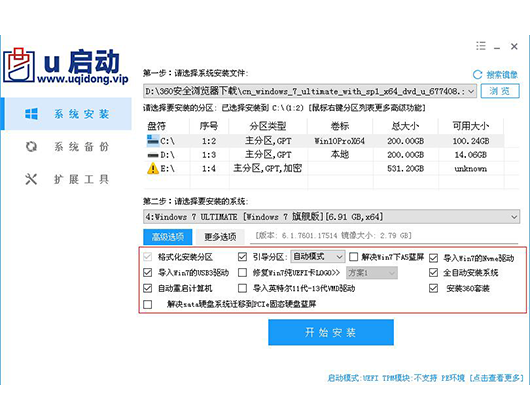
Task: Enable 解决sata硬盘系统迁移到PCIe固态硬盘蓝屏 checkbox
Action: pyautogui.click(x=148, y=304)
